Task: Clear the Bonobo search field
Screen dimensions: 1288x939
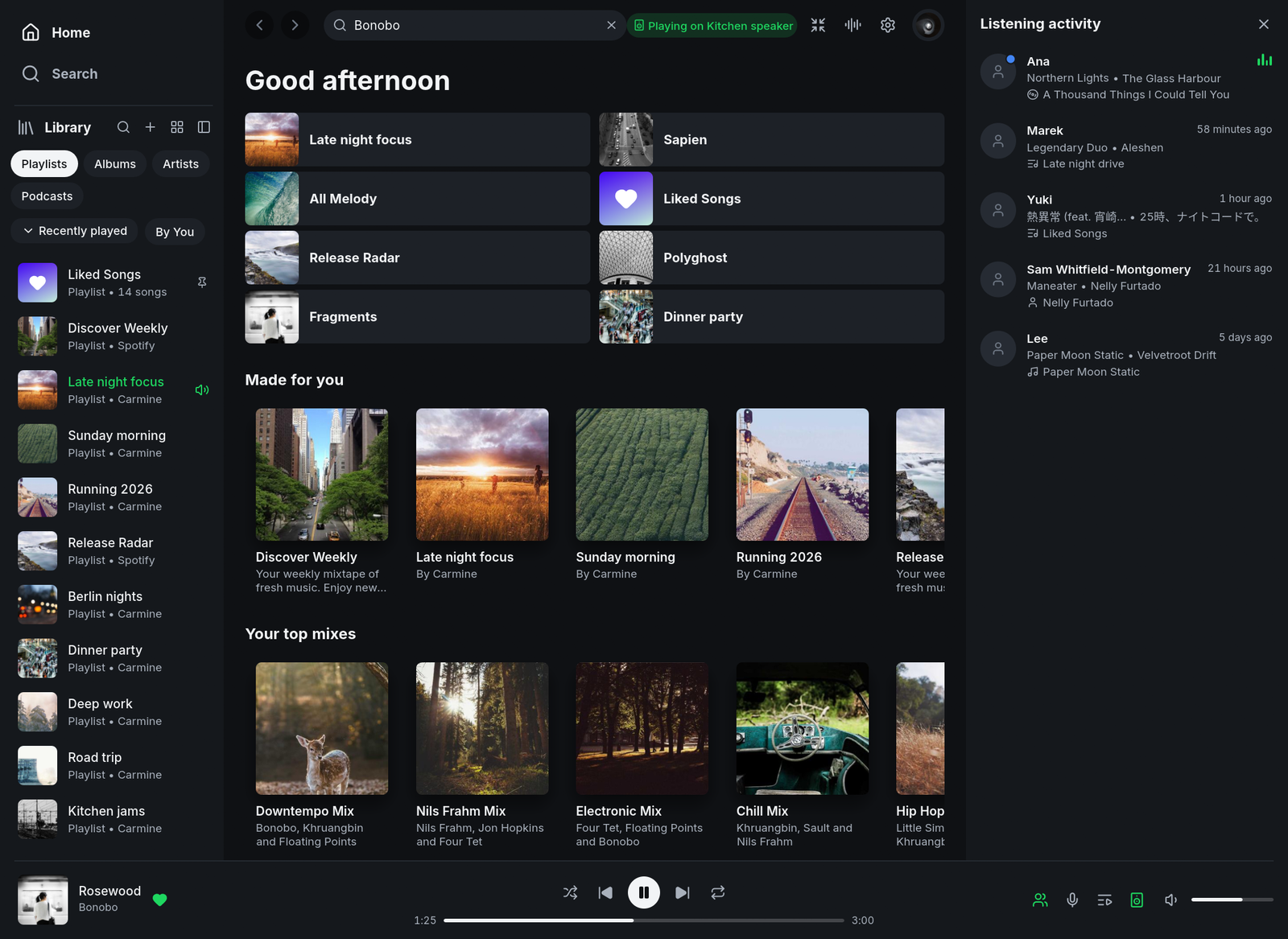Action: coord(611,25)
